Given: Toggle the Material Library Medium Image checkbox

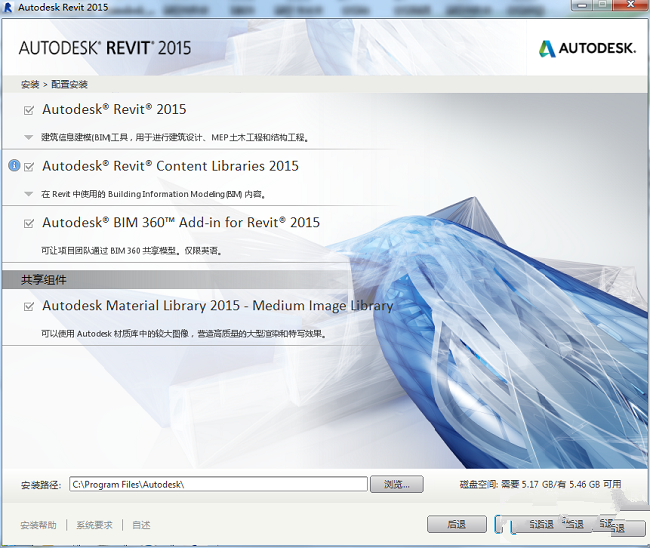Looking at the screenshot, I should pyautogui.click(x=29, y=306).
